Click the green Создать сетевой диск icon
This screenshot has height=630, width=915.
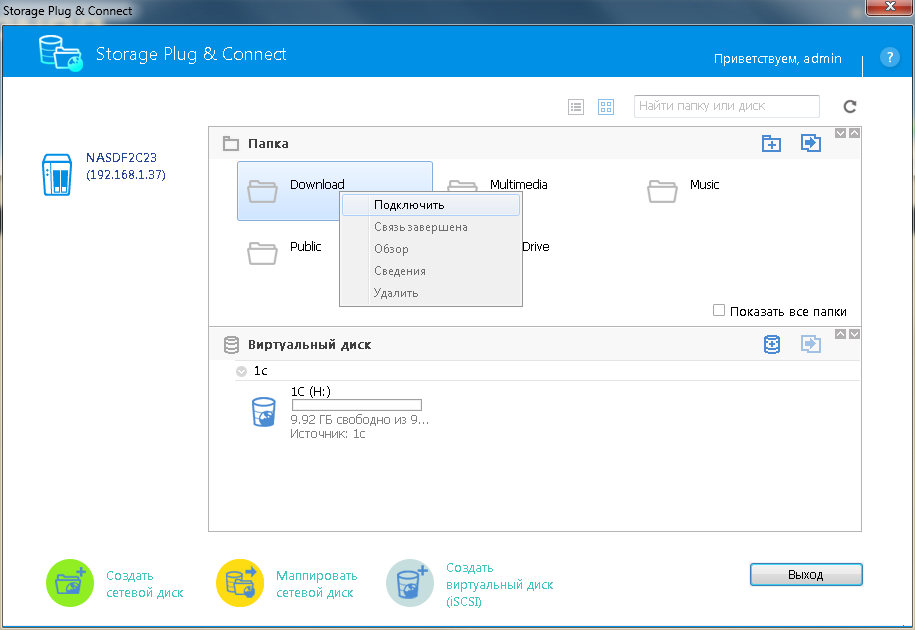pyautogui.click(x=70, y=583)
